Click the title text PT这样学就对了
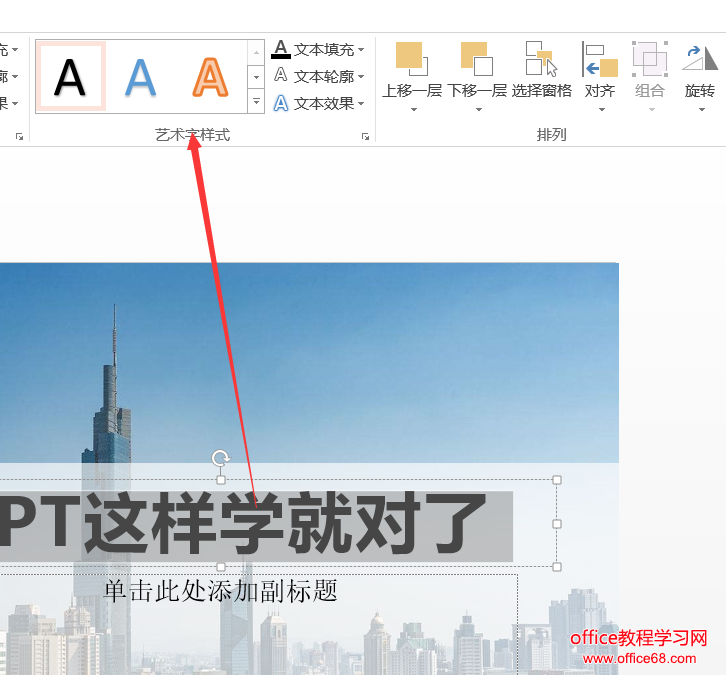This screenshot has height=675, width=726. pyautogui.click(x=243, y=525)
